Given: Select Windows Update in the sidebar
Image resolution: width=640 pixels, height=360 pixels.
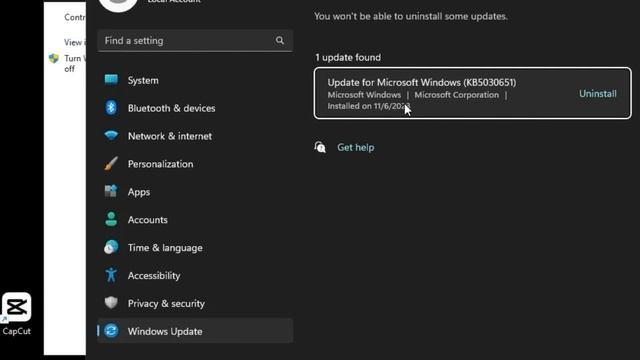Looking at the screenshot, I should click(x=195, y=331).
